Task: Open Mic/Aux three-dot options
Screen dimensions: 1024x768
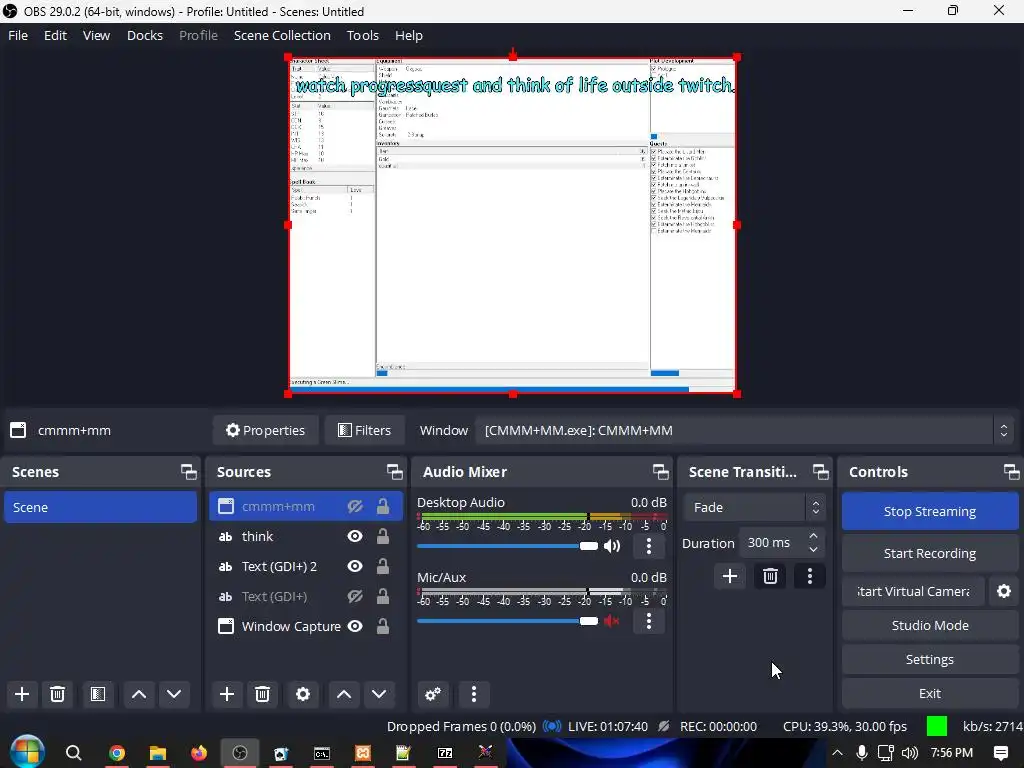Action: coord(648,621)
